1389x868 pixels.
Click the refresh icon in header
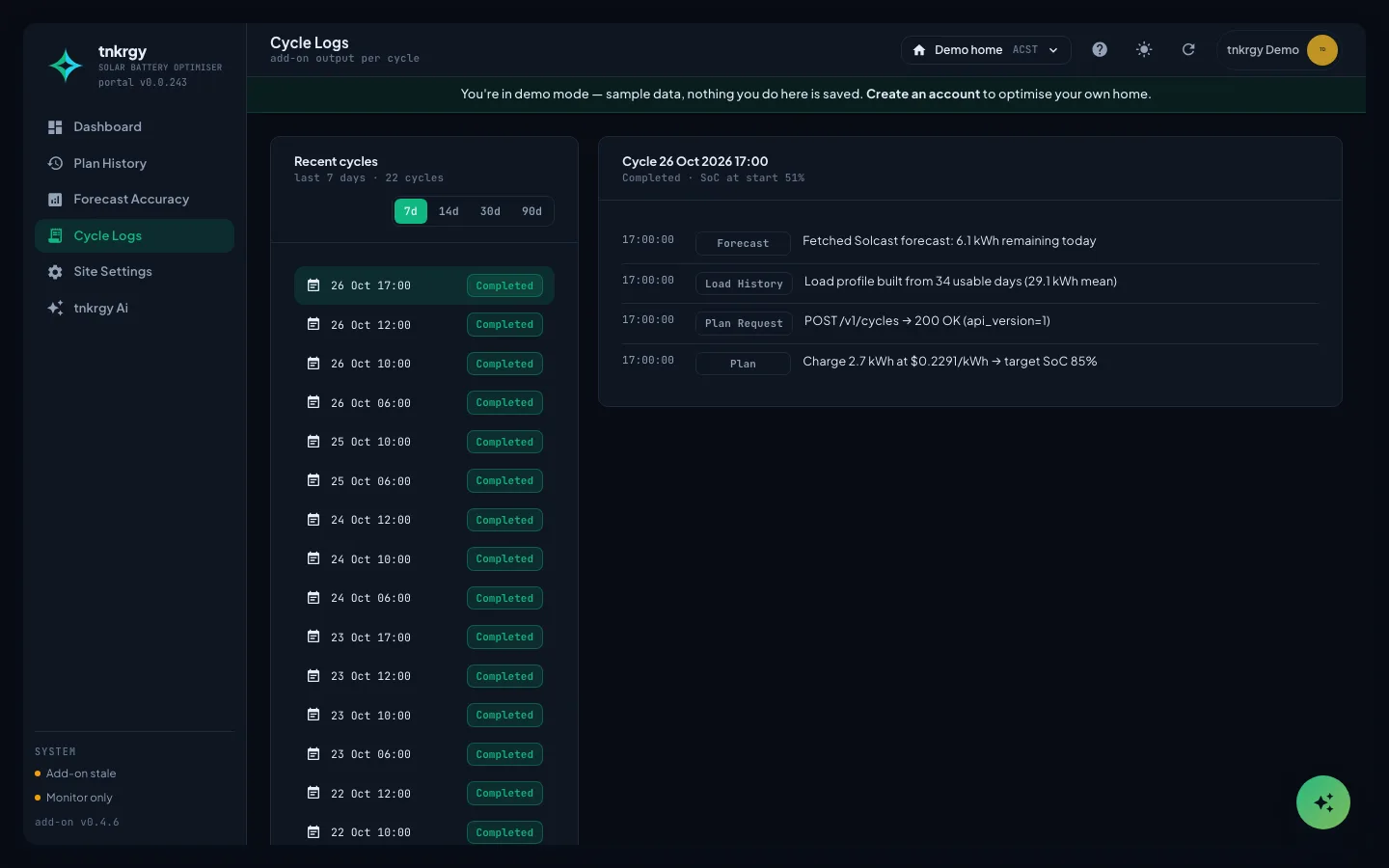pyautogui.click(x=1188, y=49)
